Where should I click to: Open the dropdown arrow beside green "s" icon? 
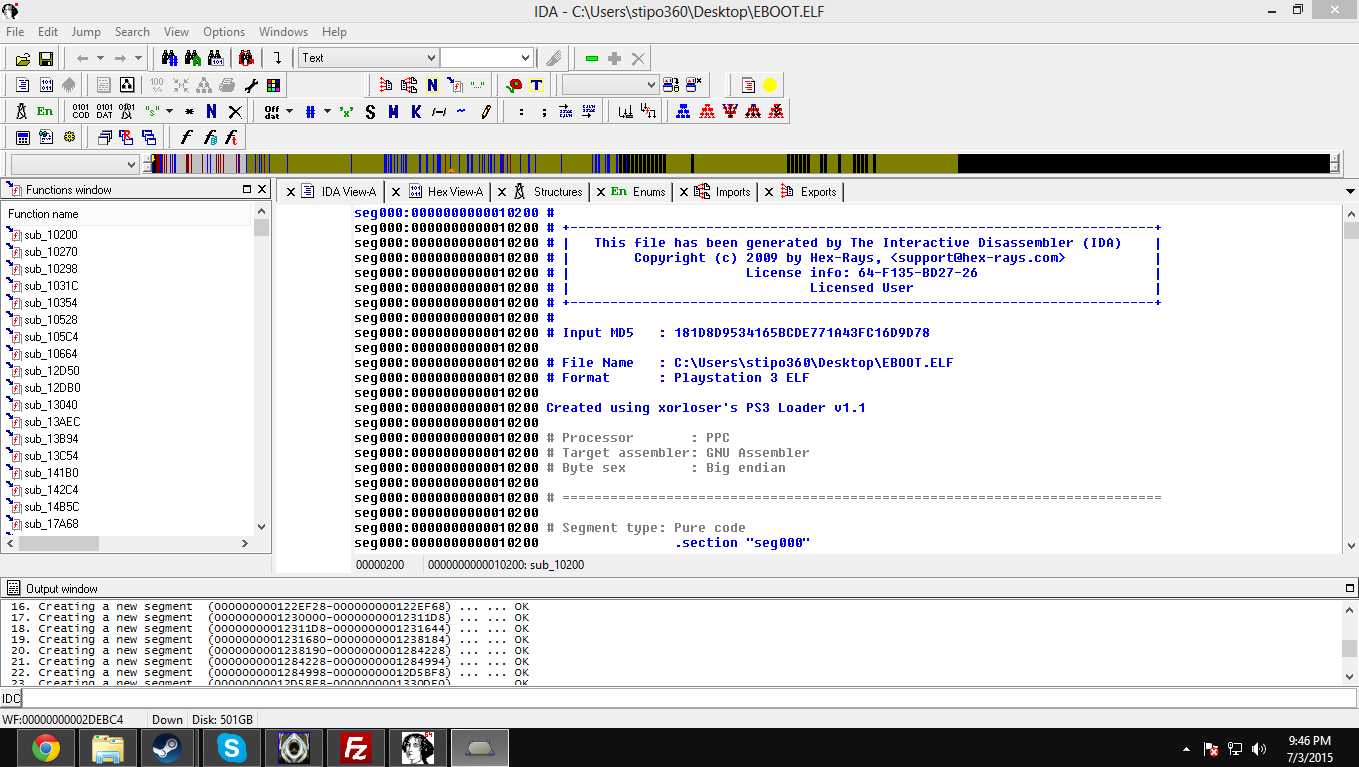[169, 111]
